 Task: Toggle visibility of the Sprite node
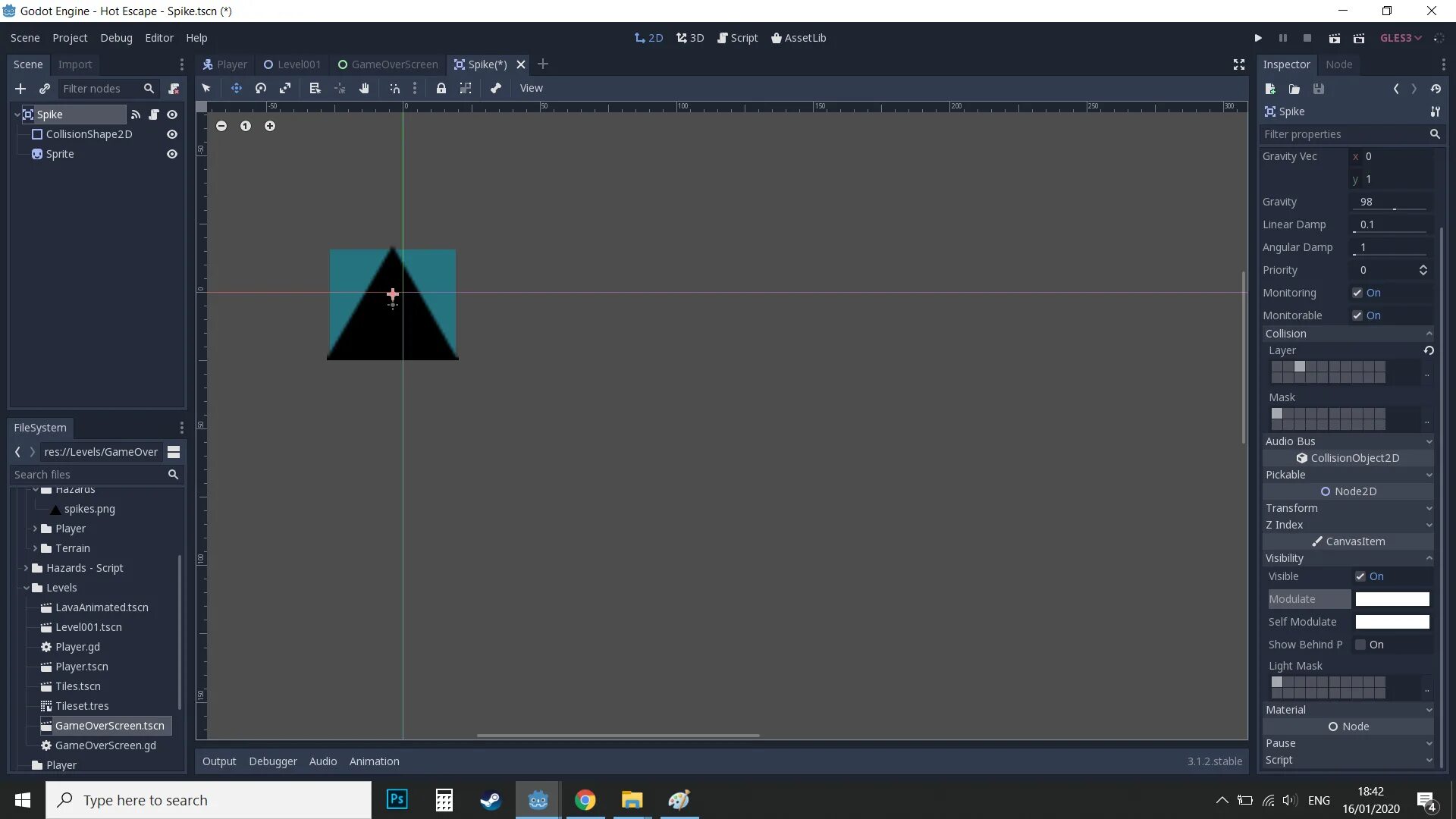pyautogui.click(x=172, y=154)
